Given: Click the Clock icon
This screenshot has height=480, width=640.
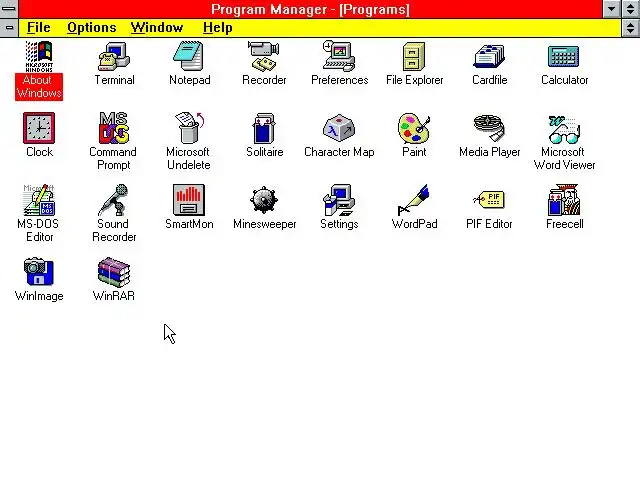Looking at the screenshot, I should [x=39, y=128].
